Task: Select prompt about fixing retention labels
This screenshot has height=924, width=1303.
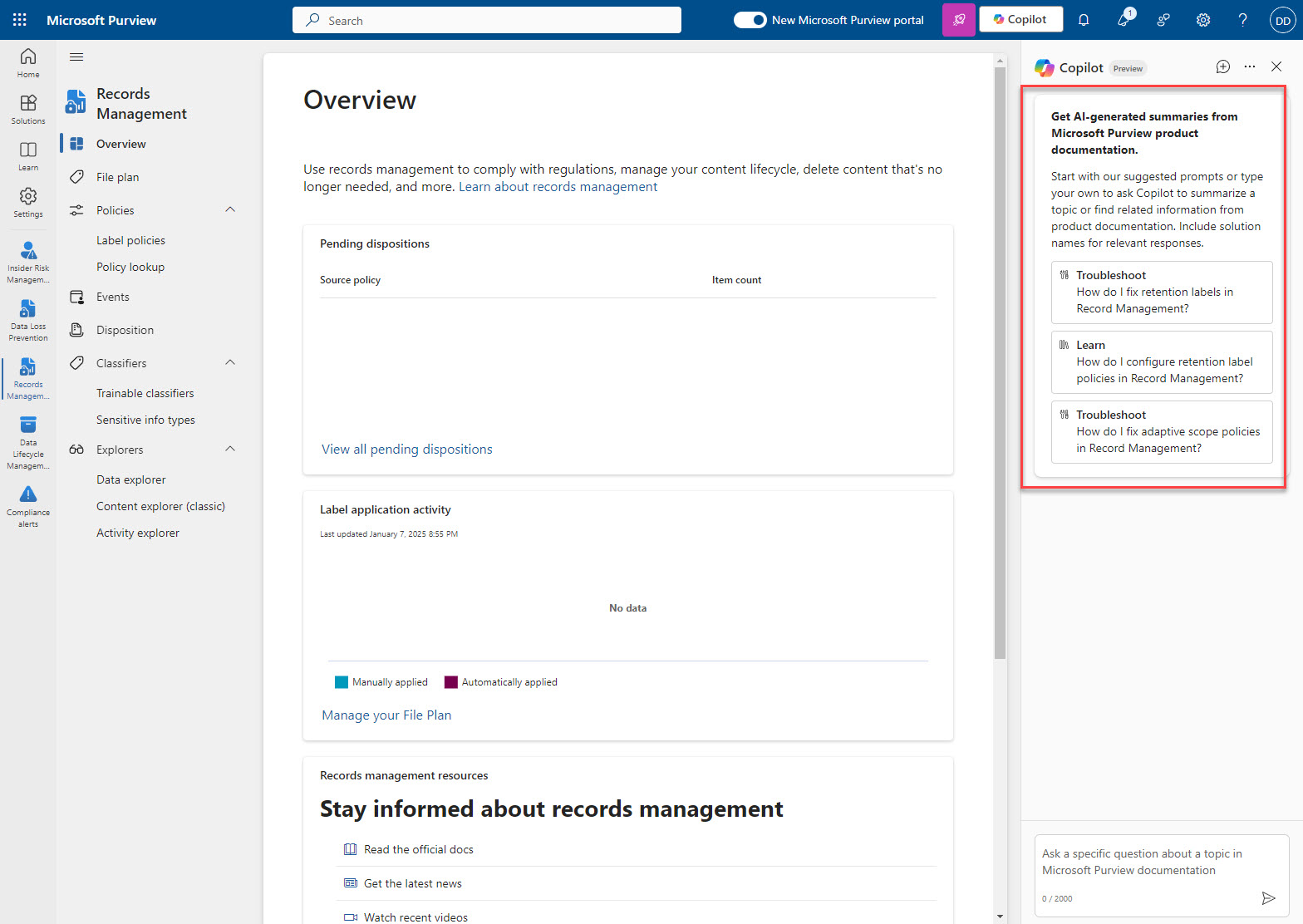Action: pos(1162,292)
